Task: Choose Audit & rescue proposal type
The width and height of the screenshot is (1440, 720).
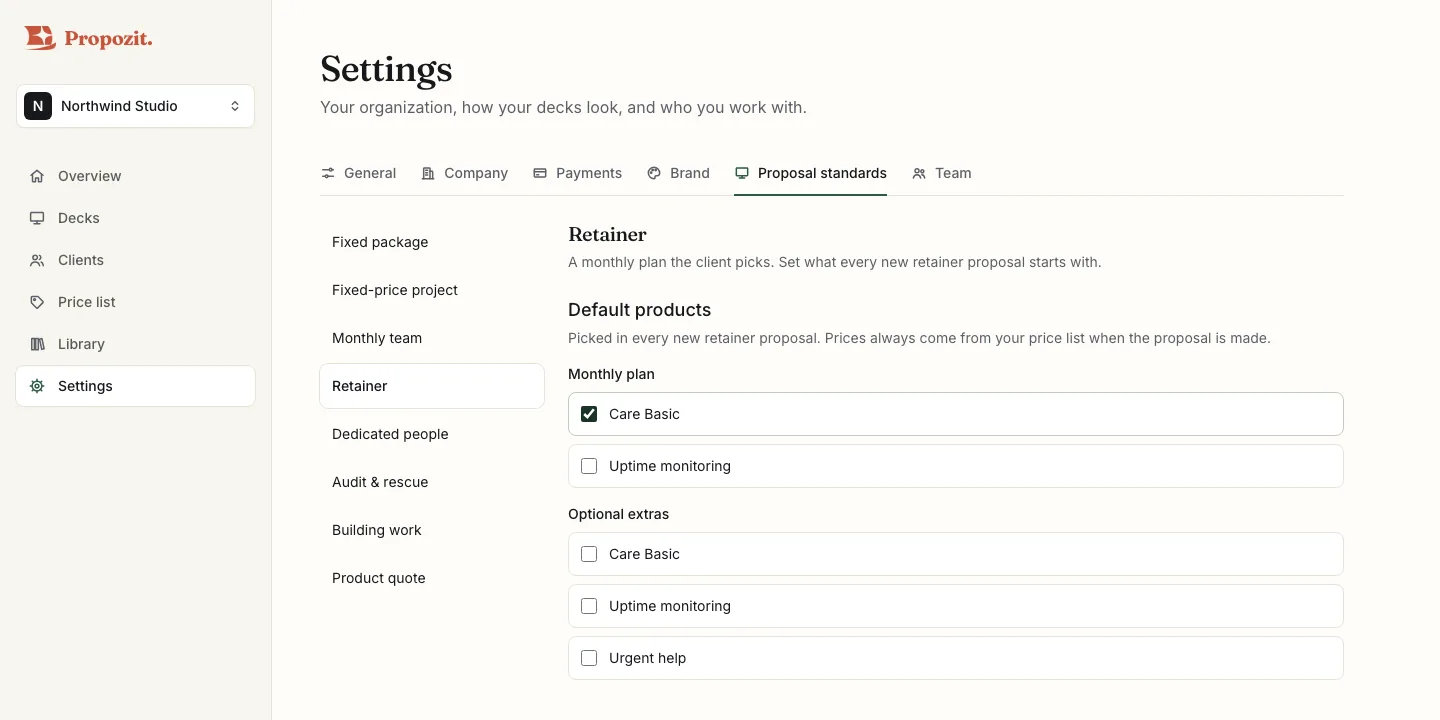Action: coord(432,482)
